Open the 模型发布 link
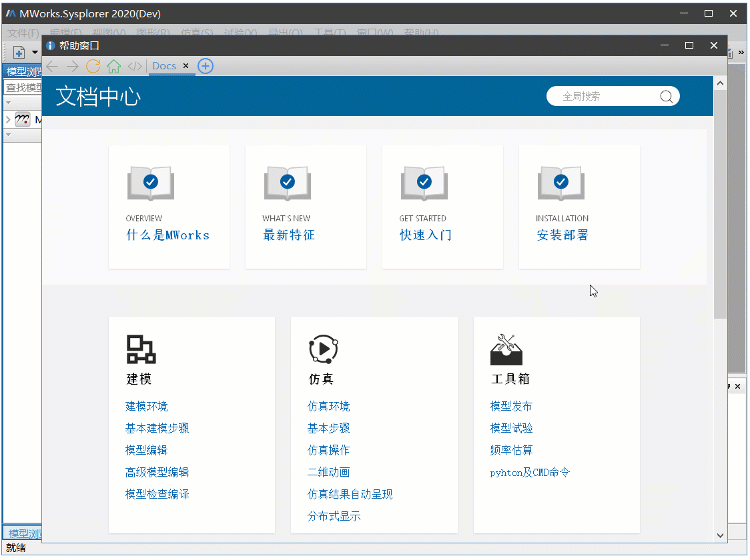Image resolution: width=750 pixels, height=560 pixels. 510,406
